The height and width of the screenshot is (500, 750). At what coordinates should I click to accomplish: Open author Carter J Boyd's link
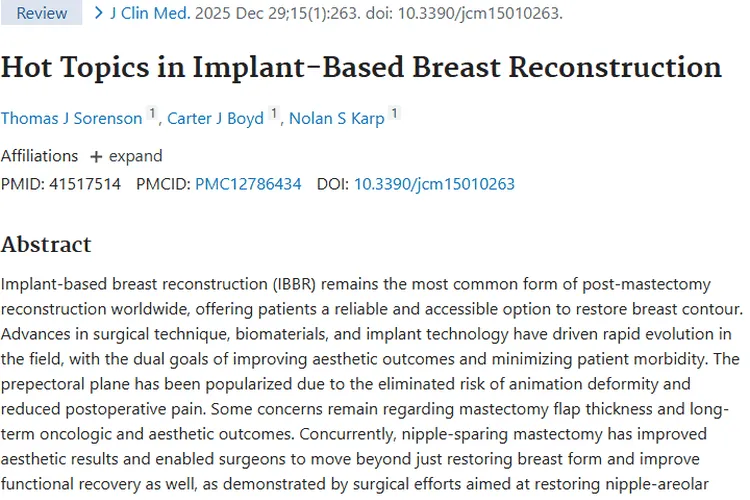coord(215,119)
